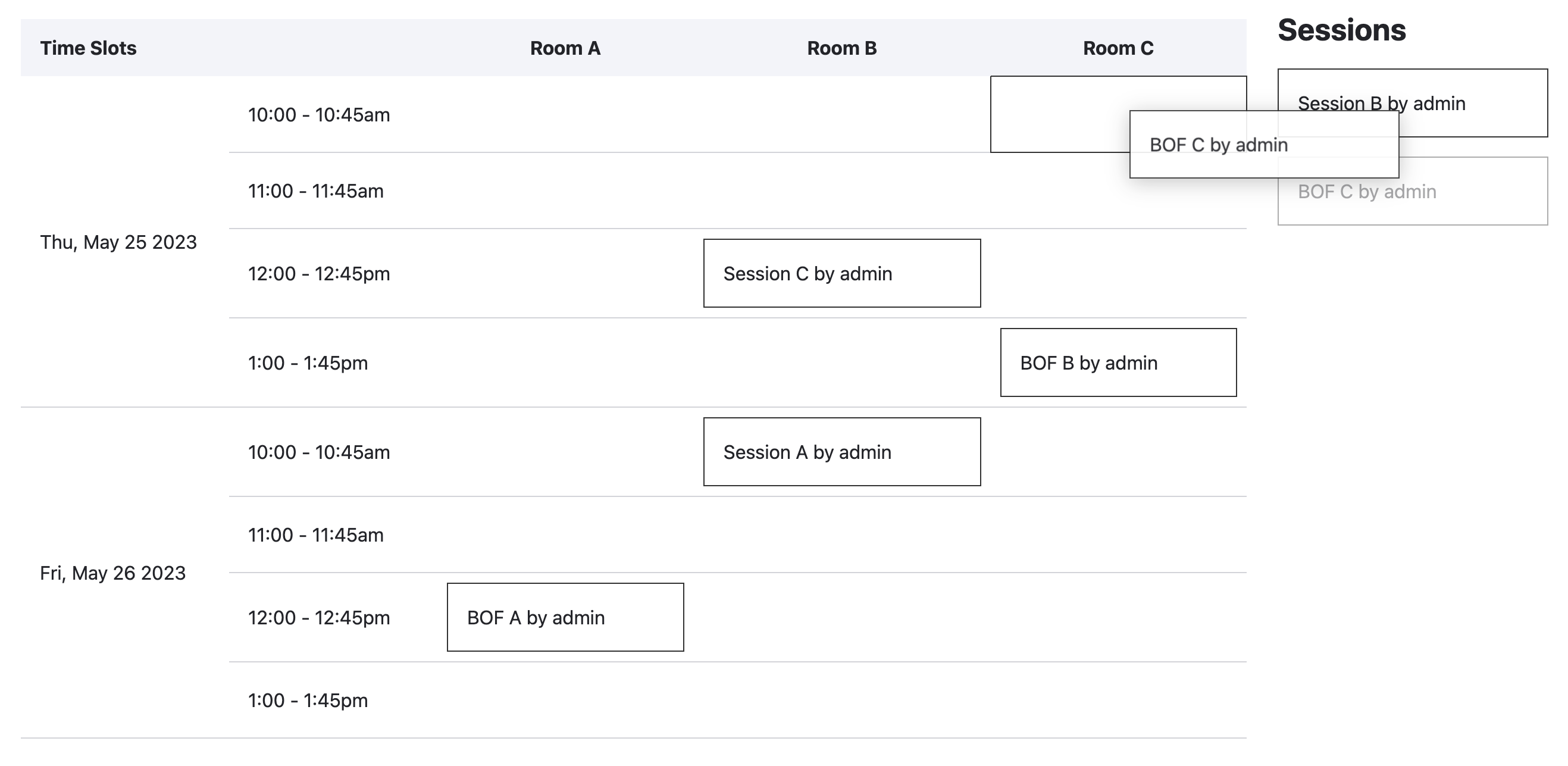Screen dimensions: 1568x766
Task: Select the Session A by admin card
Action: click(x=842, y=452)
